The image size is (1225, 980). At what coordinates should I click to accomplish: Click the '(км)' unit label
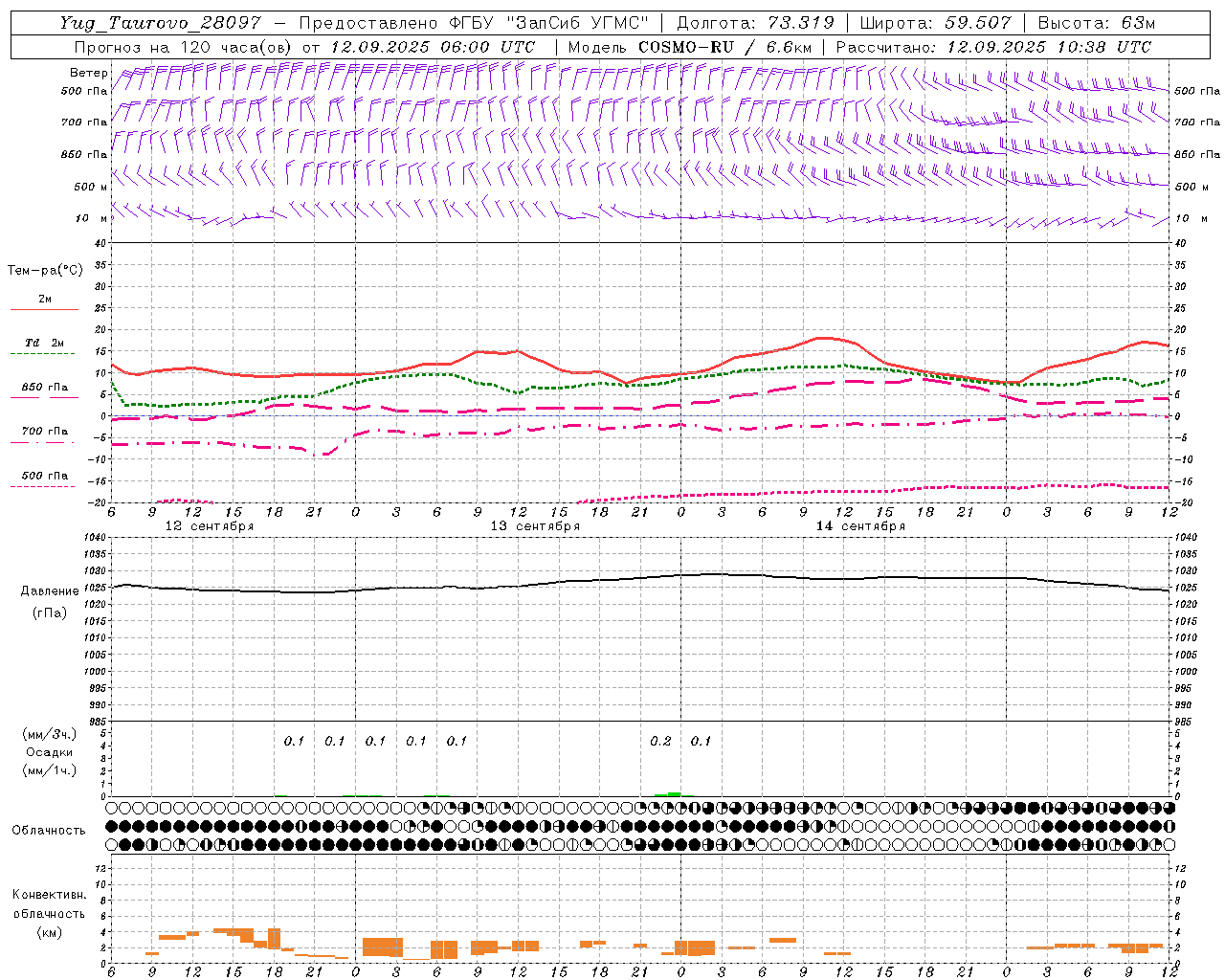tap(49, 932)
